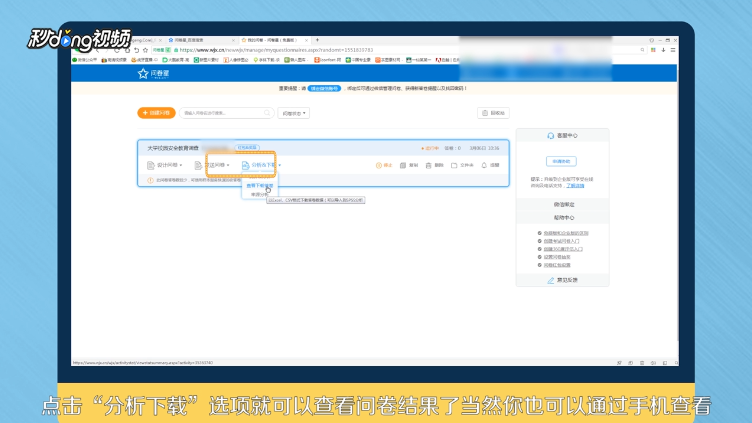
Task: Click the 客服中心 headset icon
Action: [551, 136]
